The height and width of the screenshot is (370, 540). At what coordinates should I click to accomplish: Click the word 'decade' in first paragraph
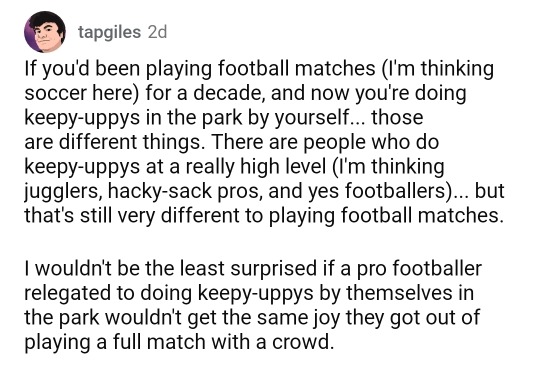pos(229,93)
